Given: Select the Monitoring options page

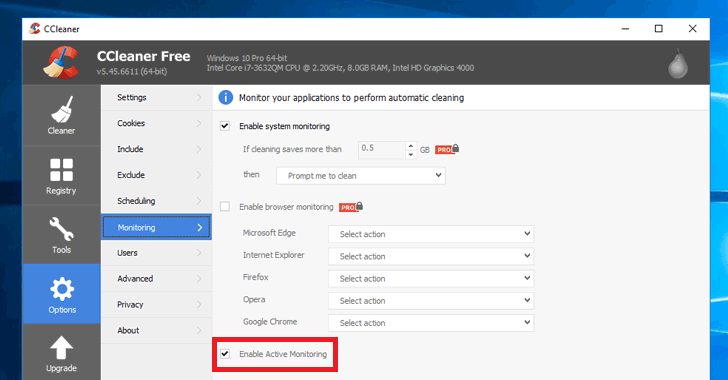Looking at the screenshot, I should pos(156,227).
